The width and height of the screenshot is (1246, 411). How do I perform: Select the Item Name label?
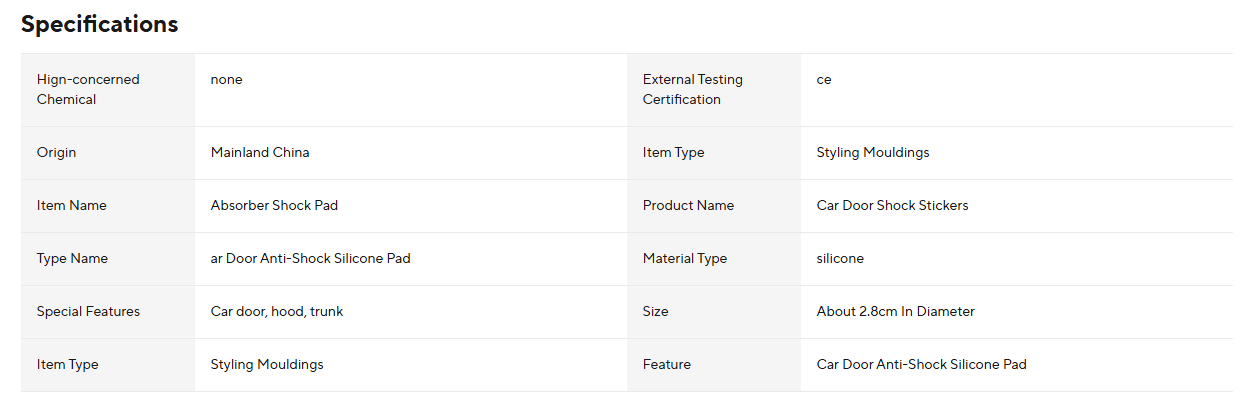pyautogui.click(x=72, y=206)
